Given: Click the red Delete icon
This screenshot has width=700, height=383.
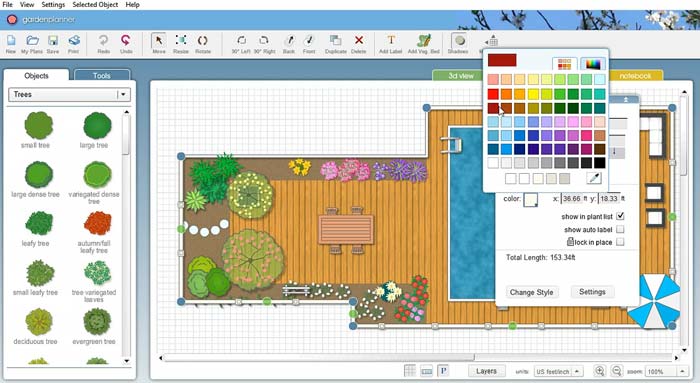Looking at the screenshot, I should 358,40.
